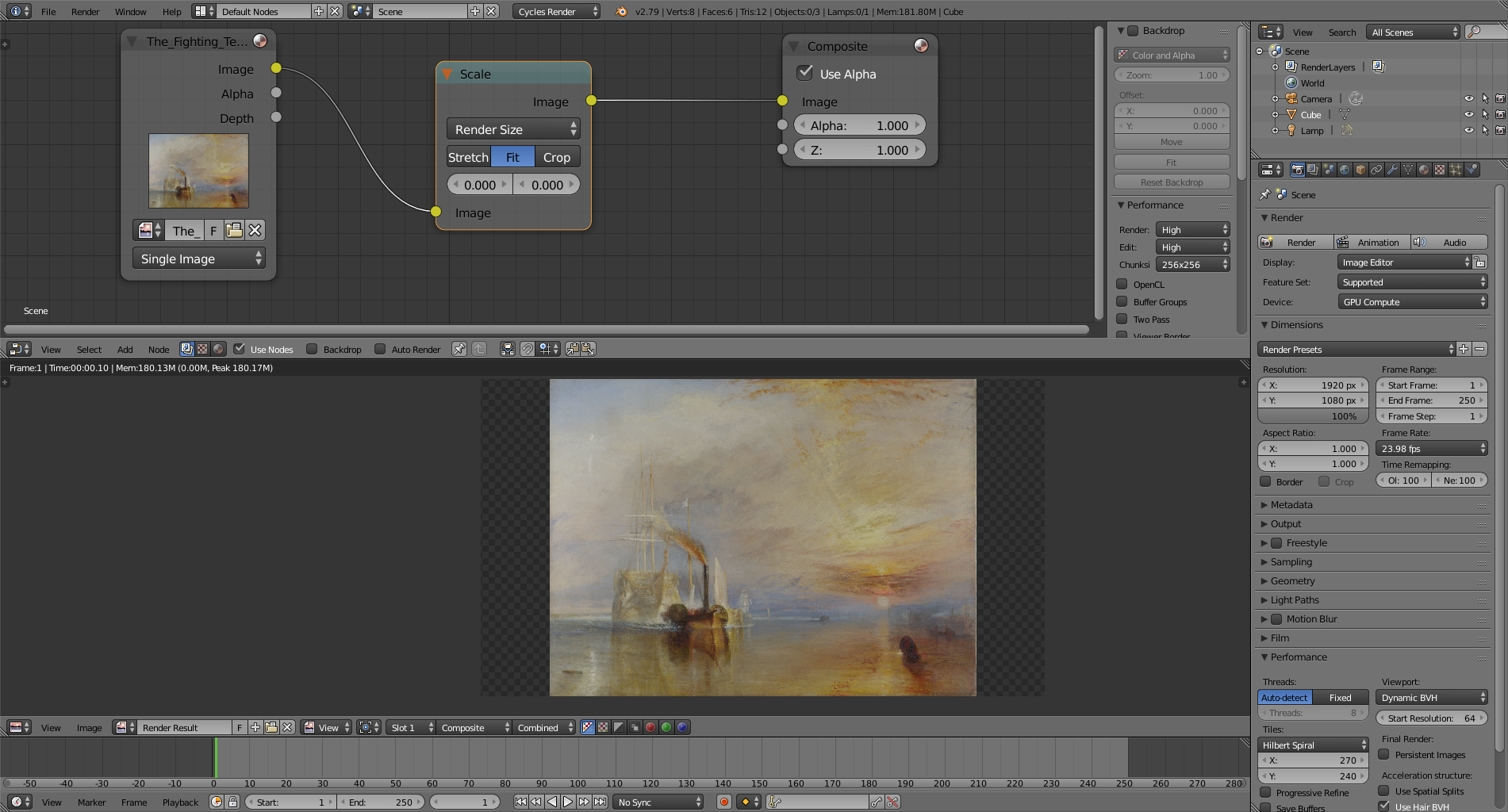Unlink image with the X on the image node
Screen dimensions: 1508x812
pos(255,230)
